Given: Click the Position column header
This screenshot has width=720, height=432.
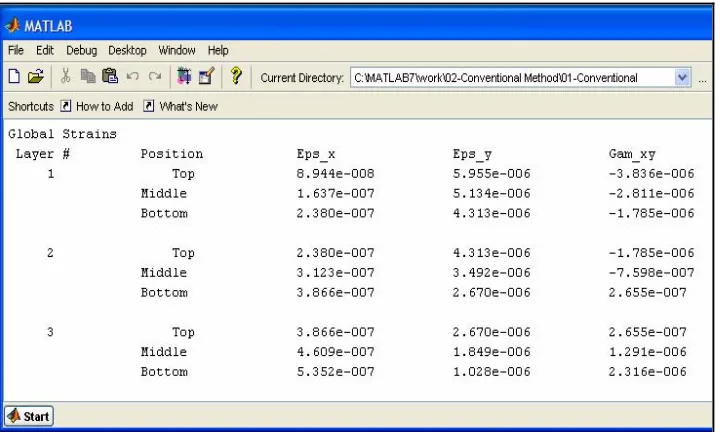Looking at the screenshot, I should point(172,154).
